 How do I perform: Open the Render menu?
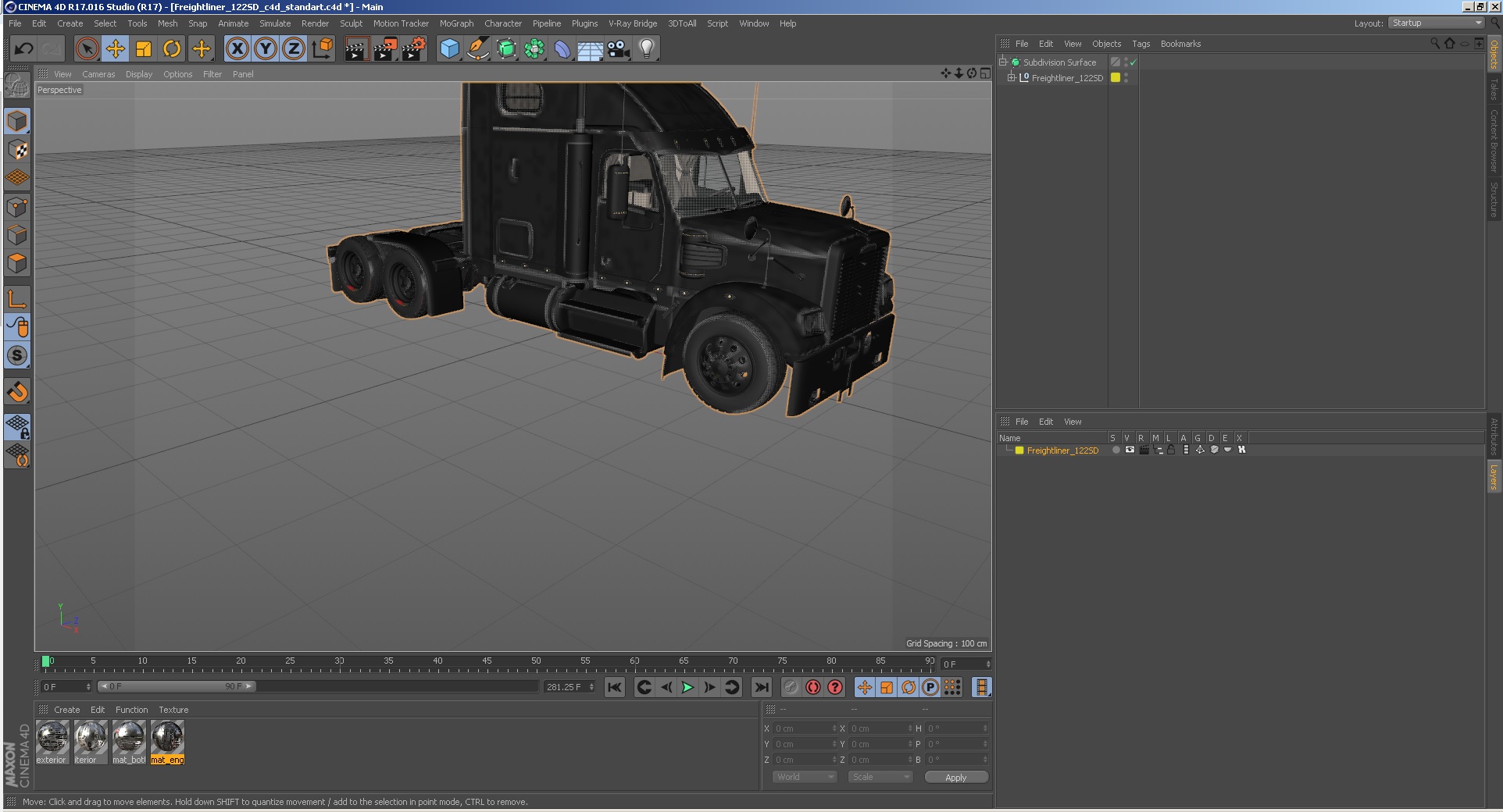[x=315, y=23]
